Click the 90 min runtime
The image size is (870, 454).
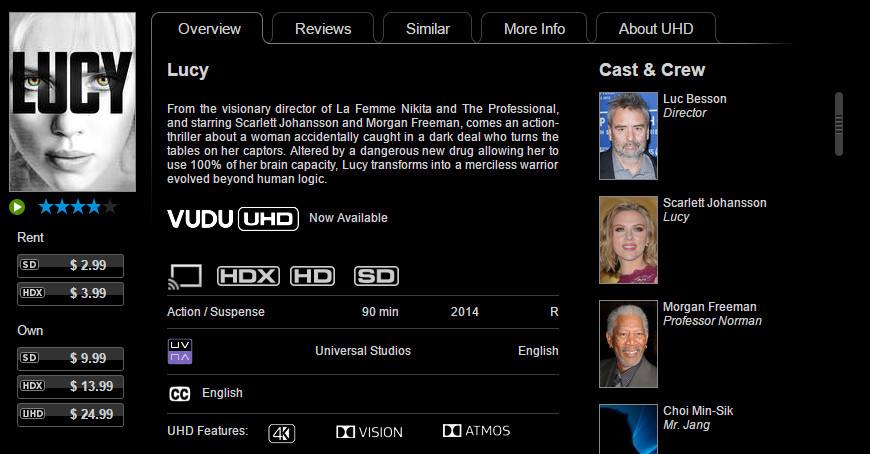[x=380, y=312]
